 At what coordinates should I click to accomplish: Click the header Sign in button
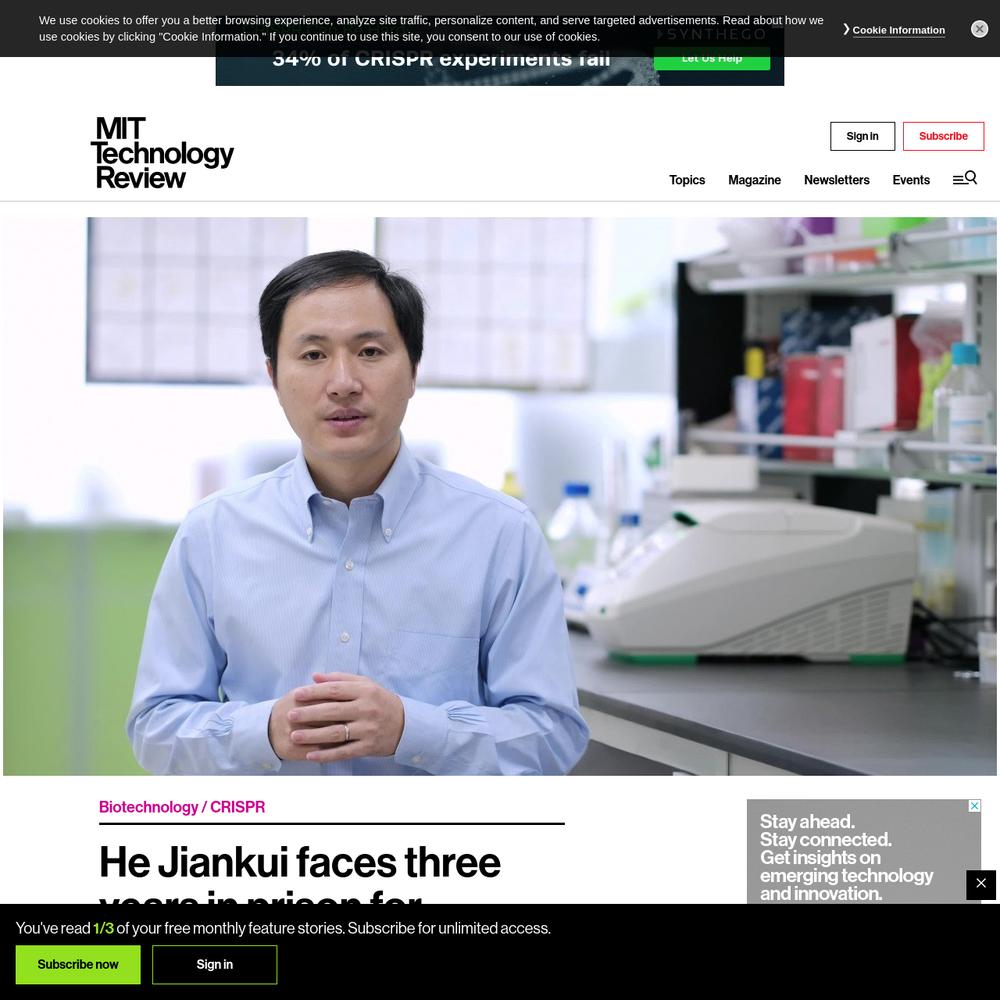[862, 136]
